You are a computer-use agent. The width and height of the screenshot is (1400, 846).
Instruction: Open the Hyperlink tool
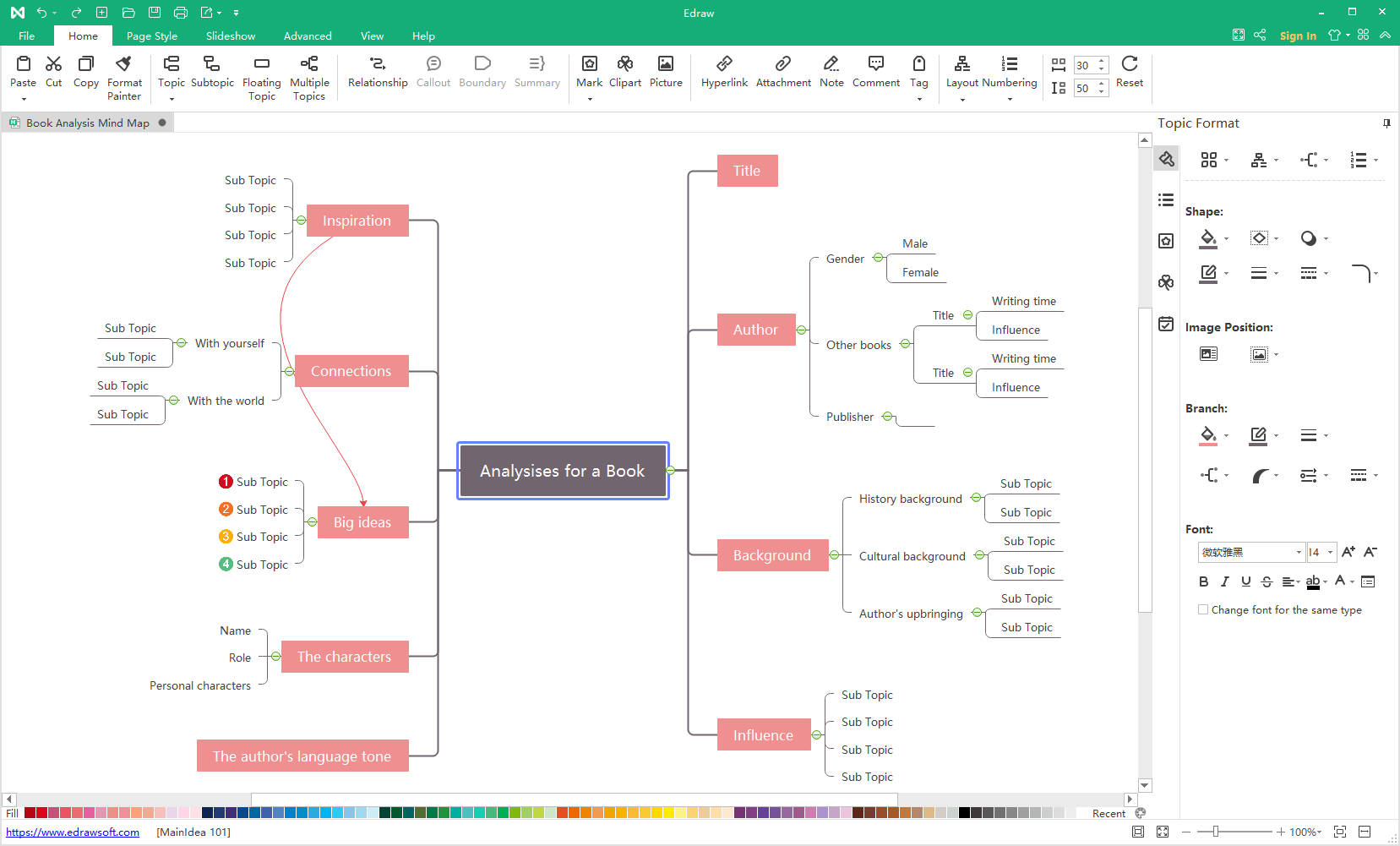(724, 64)
